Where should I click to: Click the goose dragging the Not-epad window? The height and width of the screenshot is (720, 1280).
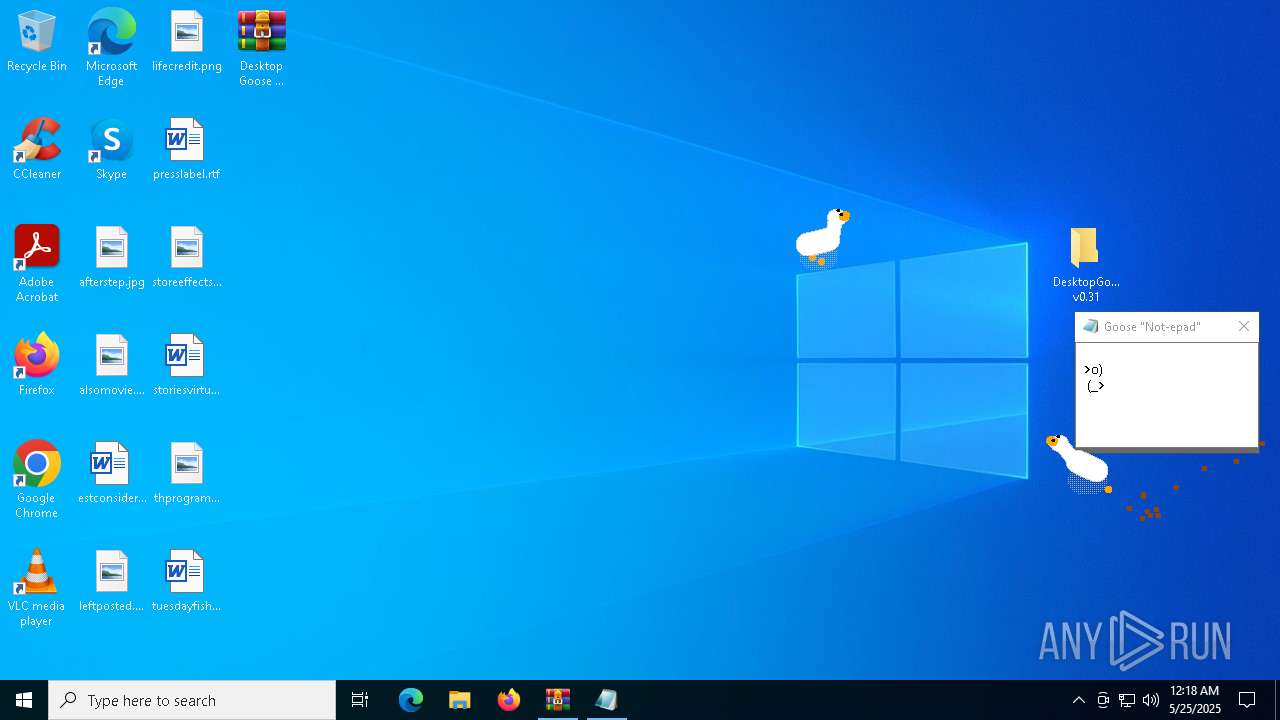[1079, 464]
